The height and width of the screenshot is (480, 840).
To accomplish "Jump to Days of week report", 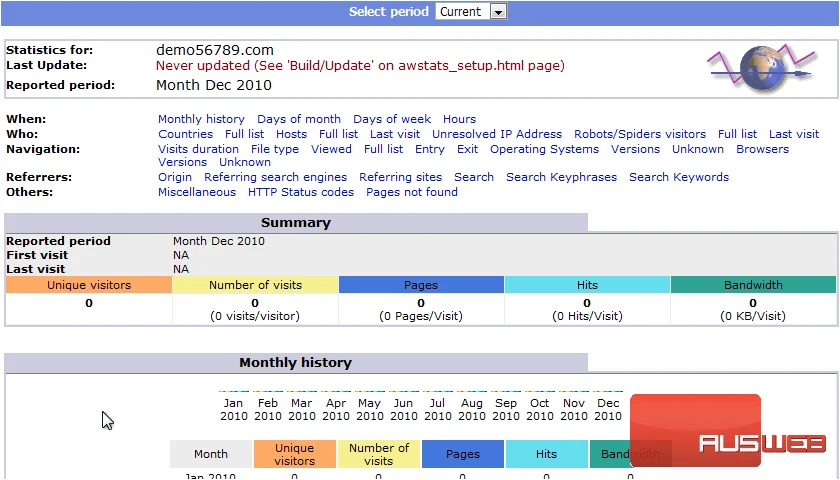I will pyautogui.click(x=392, y=119).
